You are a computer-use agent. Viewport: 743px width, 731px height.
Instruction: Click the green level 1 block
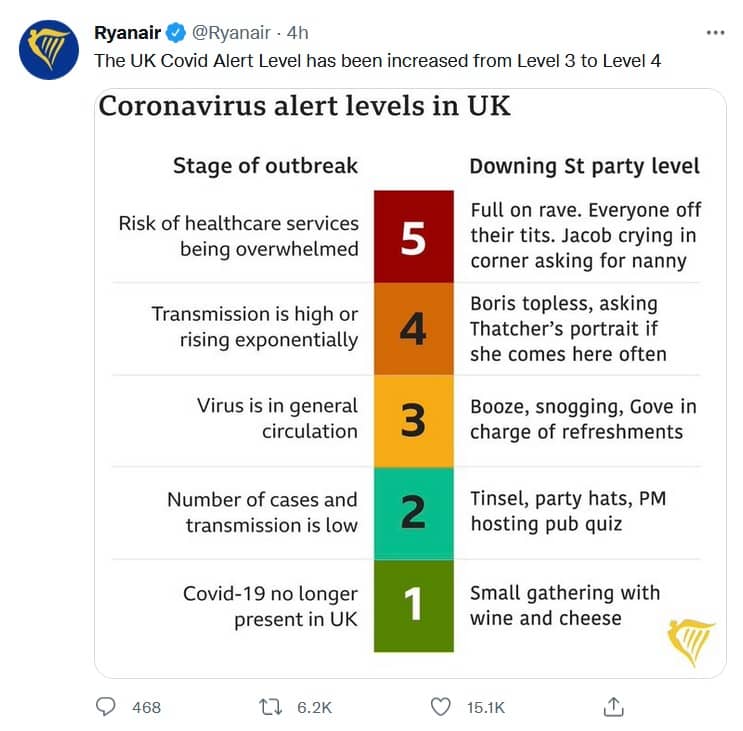click(x=414, y=605)
